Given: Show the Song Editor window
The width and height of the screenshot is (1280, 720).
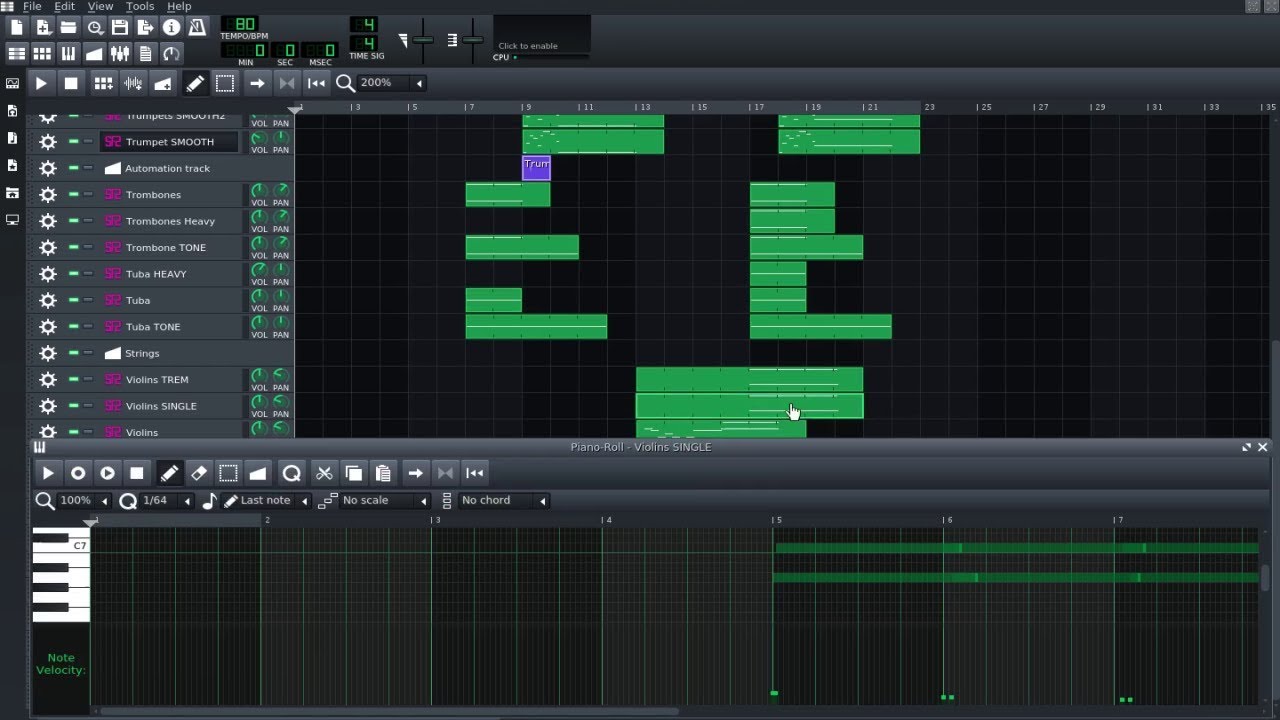Looking at the screenshot, I should 17,53.
